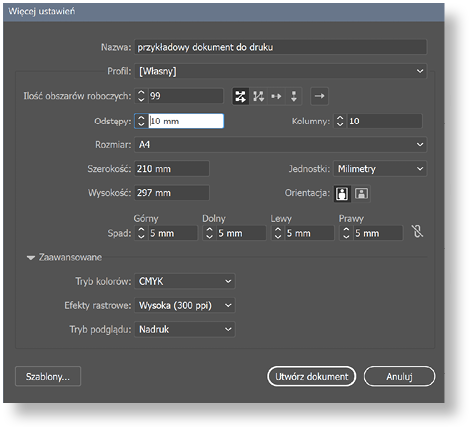
Task: Click the Kolumny stepper arrows
Action: pos(340,121)
